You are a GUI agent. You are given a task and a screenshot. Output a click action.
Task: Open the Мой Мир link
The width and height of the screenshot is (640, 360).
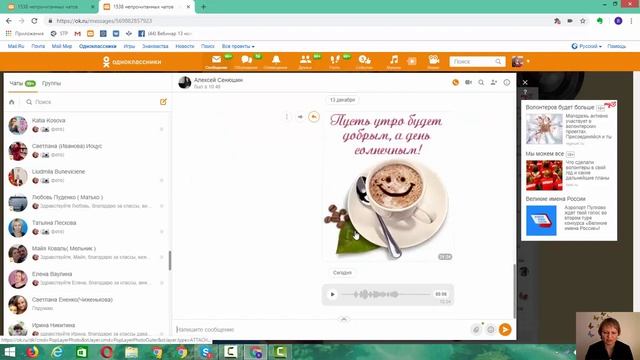click(62, 46)
